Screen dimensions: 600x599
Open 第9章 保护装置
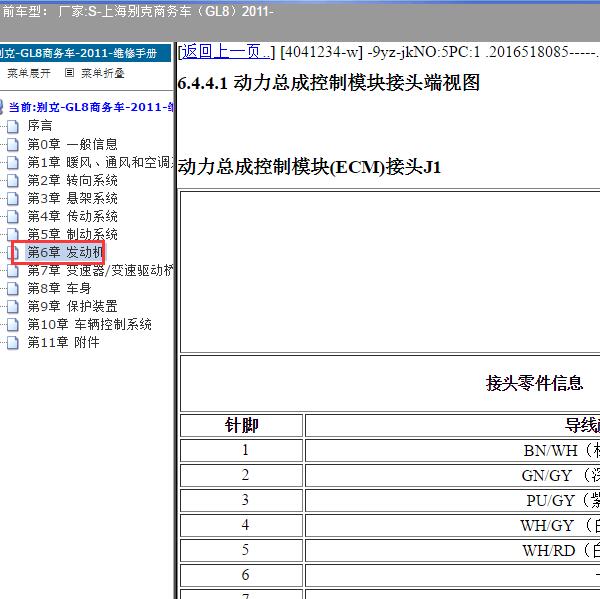coord(72,306)
